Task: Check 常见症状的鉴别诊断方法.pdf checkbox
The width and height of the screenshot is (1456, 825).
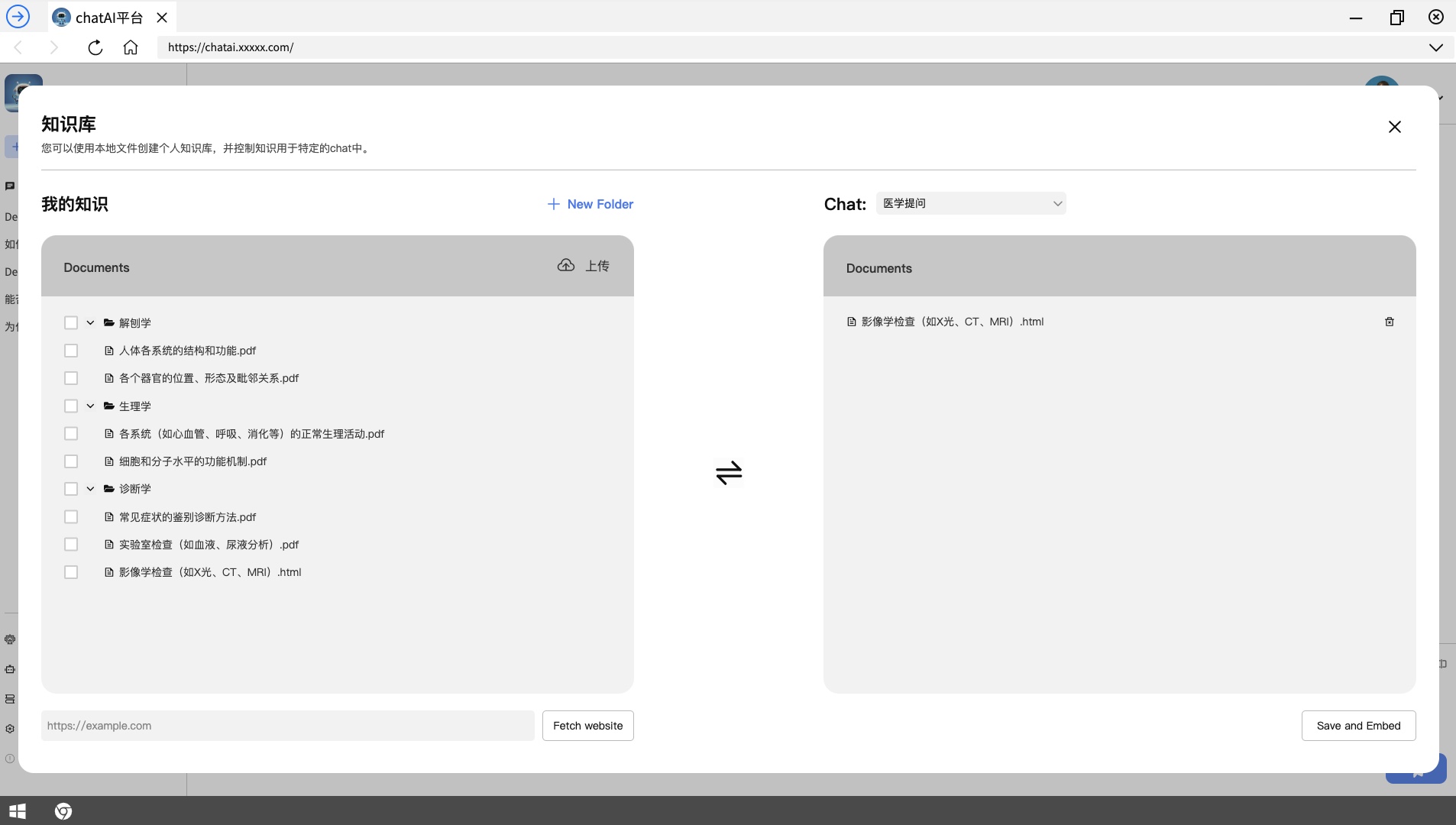Action: (x=71, y=517)
